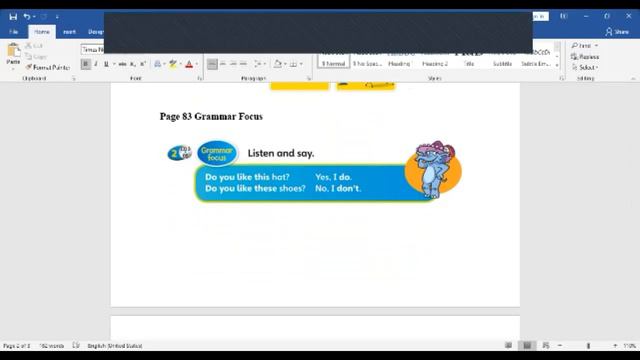Image resolution: width=640 pixels, height=360 pixels.
Task: Open the Paragraph dialog launcher
Action: (309, 78)
